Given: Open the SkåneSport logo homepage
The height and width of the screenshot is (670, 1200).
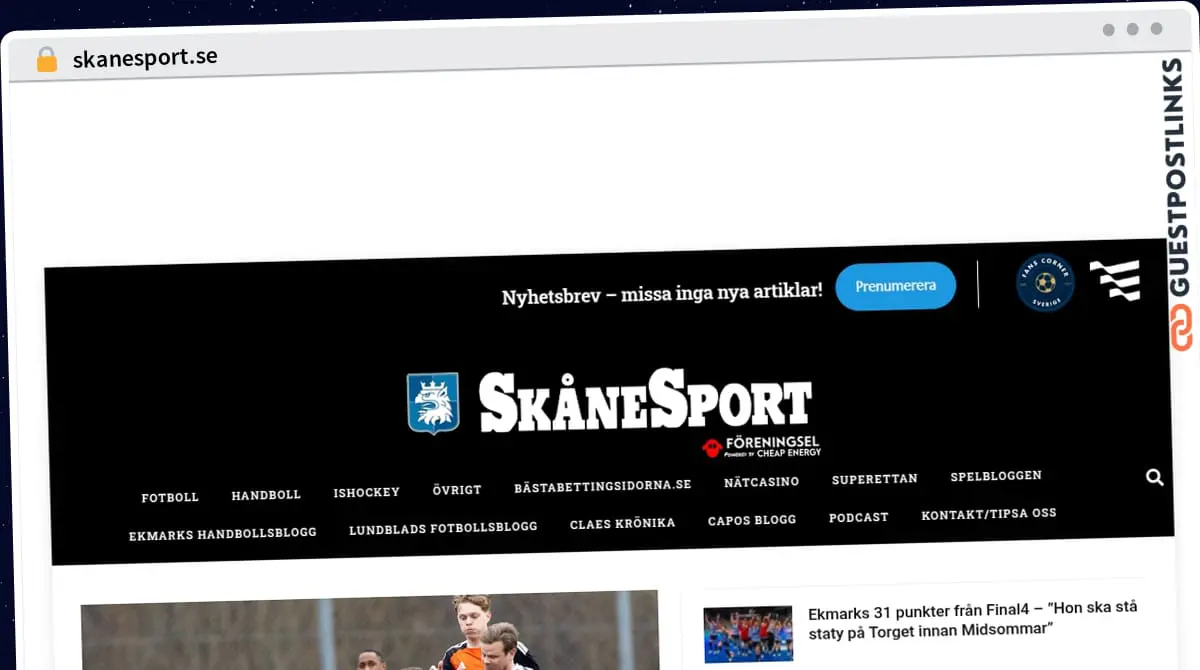Looking at the screenshot, I should tap(645, 401).
